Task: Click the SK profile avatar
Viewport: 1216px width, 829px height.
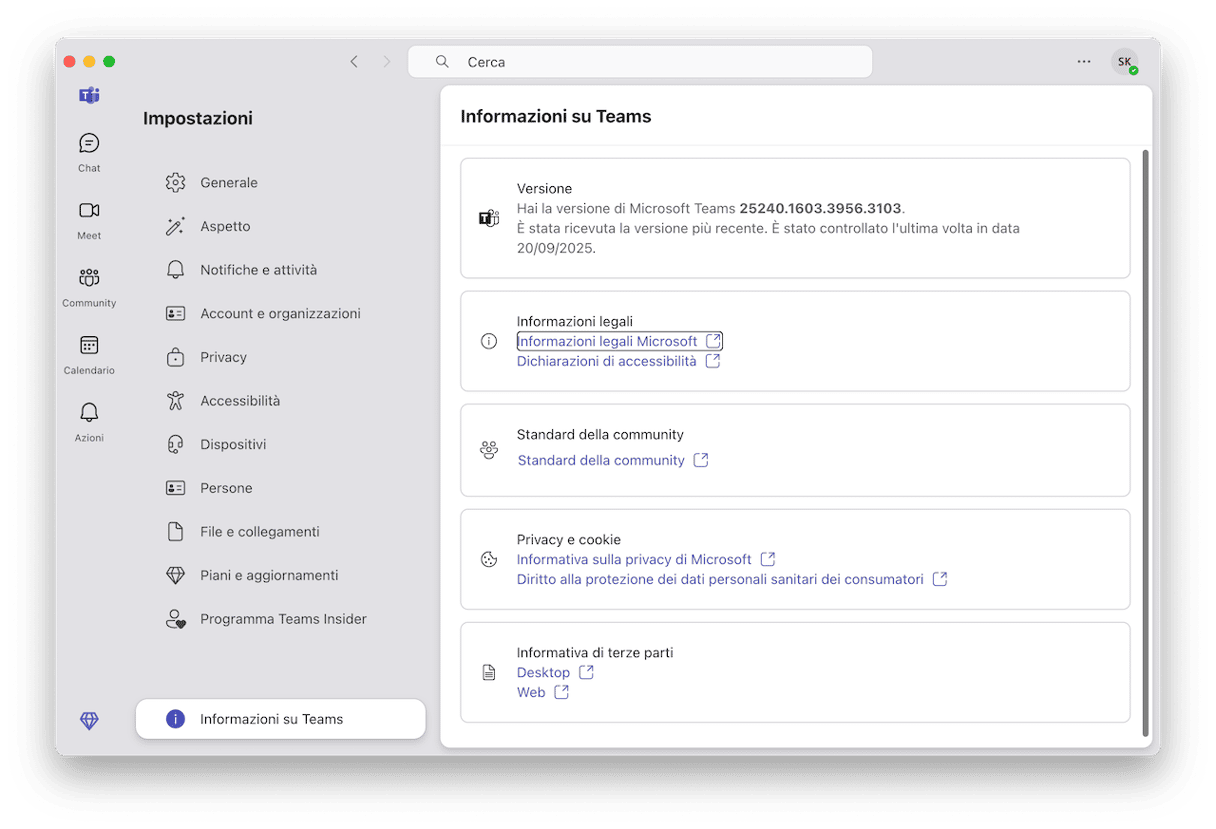Action: pyautogui.click(x=1125, y=62)
